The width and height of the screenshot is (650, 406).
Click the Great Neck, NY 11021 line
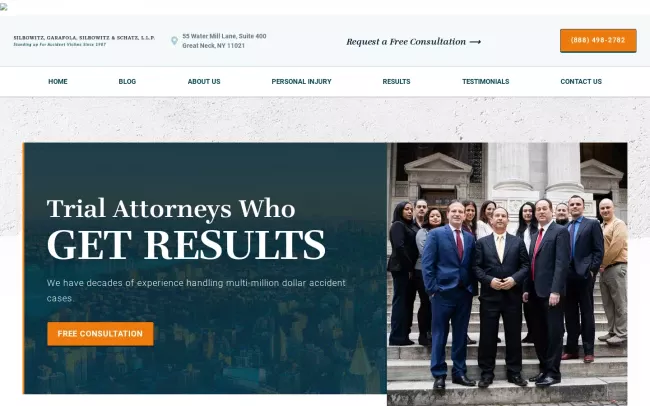coord(213,46)
